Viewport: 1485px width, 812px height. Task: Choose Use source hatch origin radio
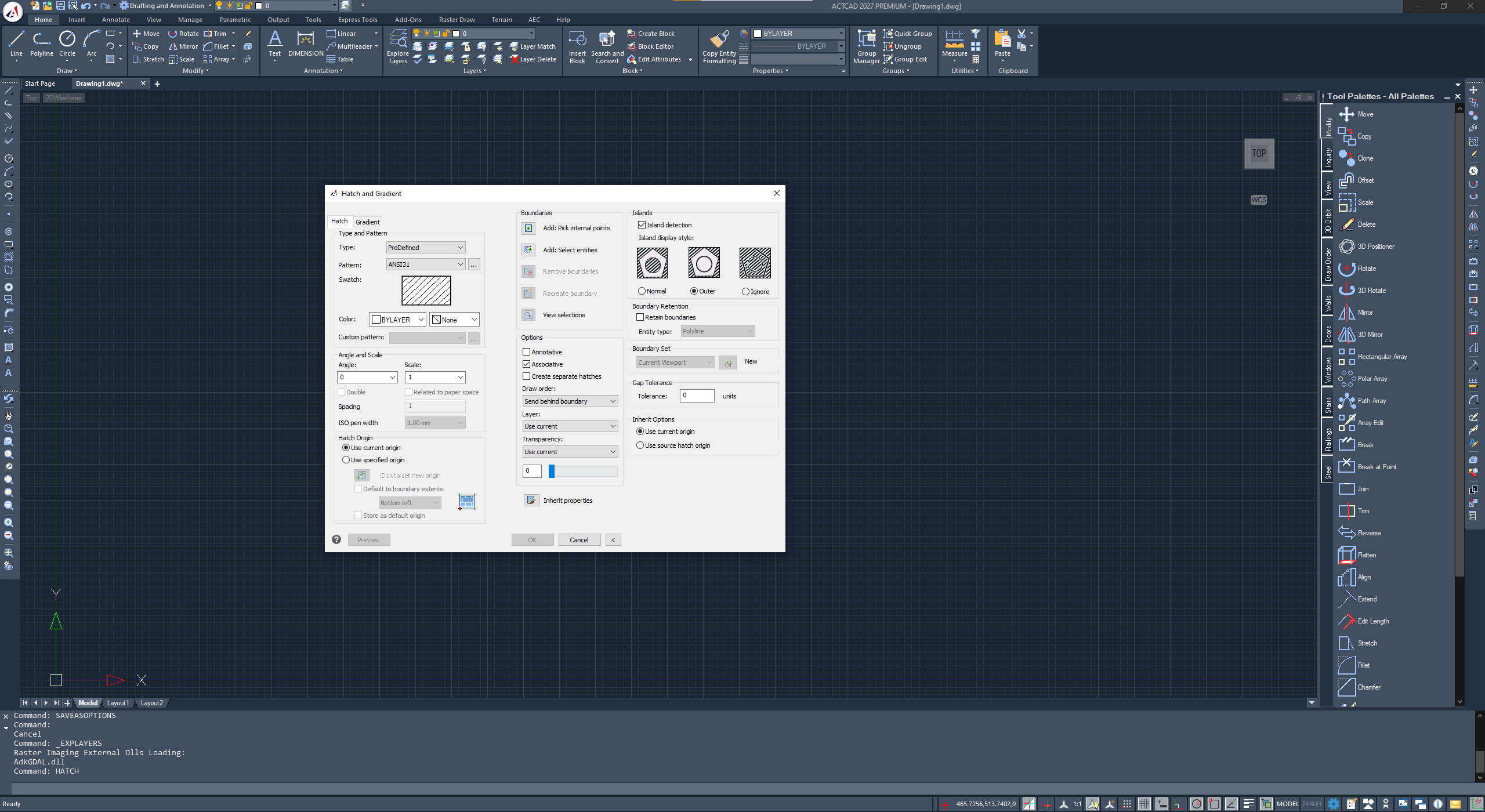[640, 445]
